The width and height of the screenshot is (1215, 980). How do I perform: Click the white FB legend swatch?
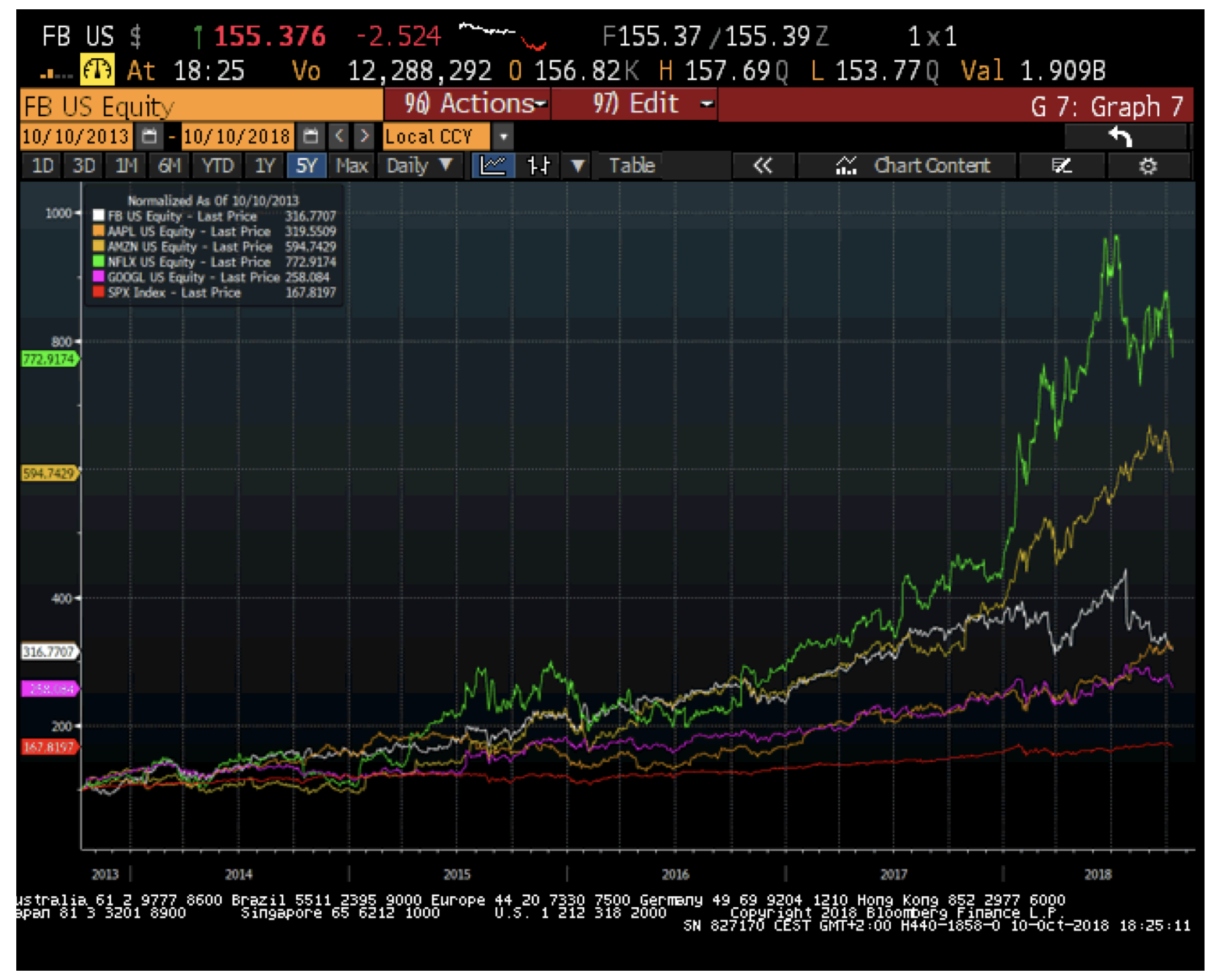click(98, 216)
